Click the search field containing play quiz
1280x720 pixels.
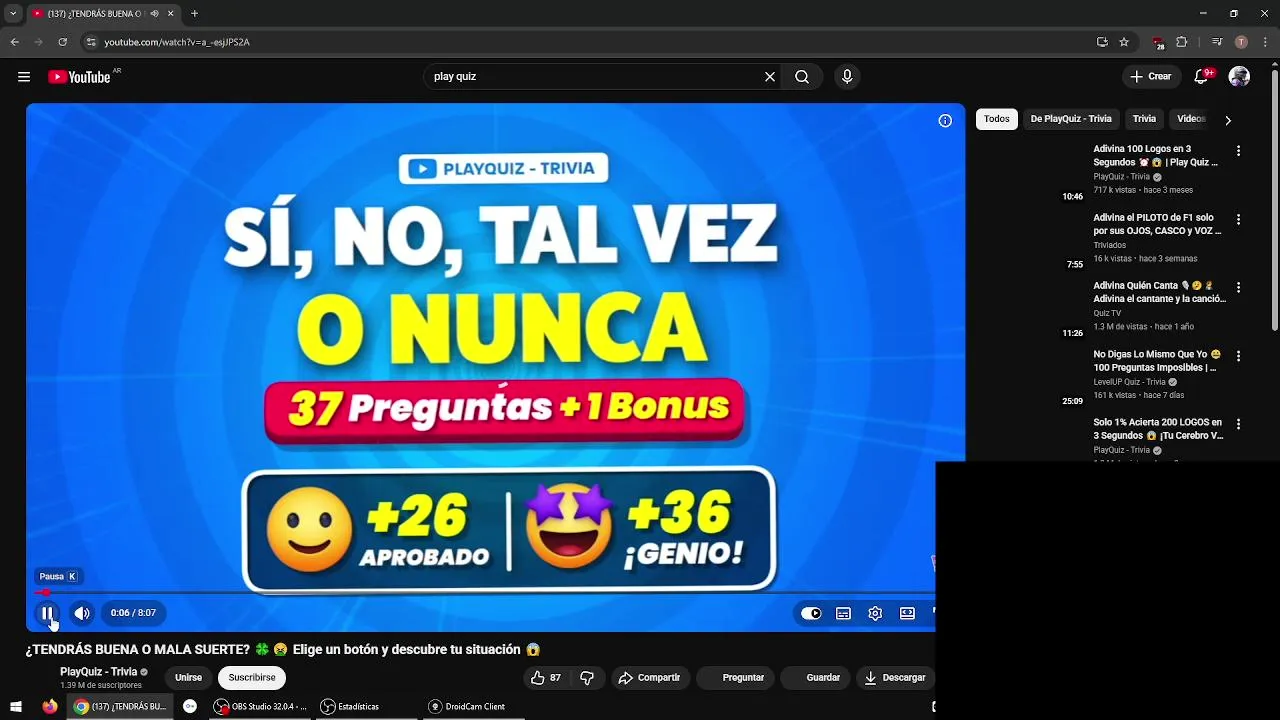pos(595,77)
